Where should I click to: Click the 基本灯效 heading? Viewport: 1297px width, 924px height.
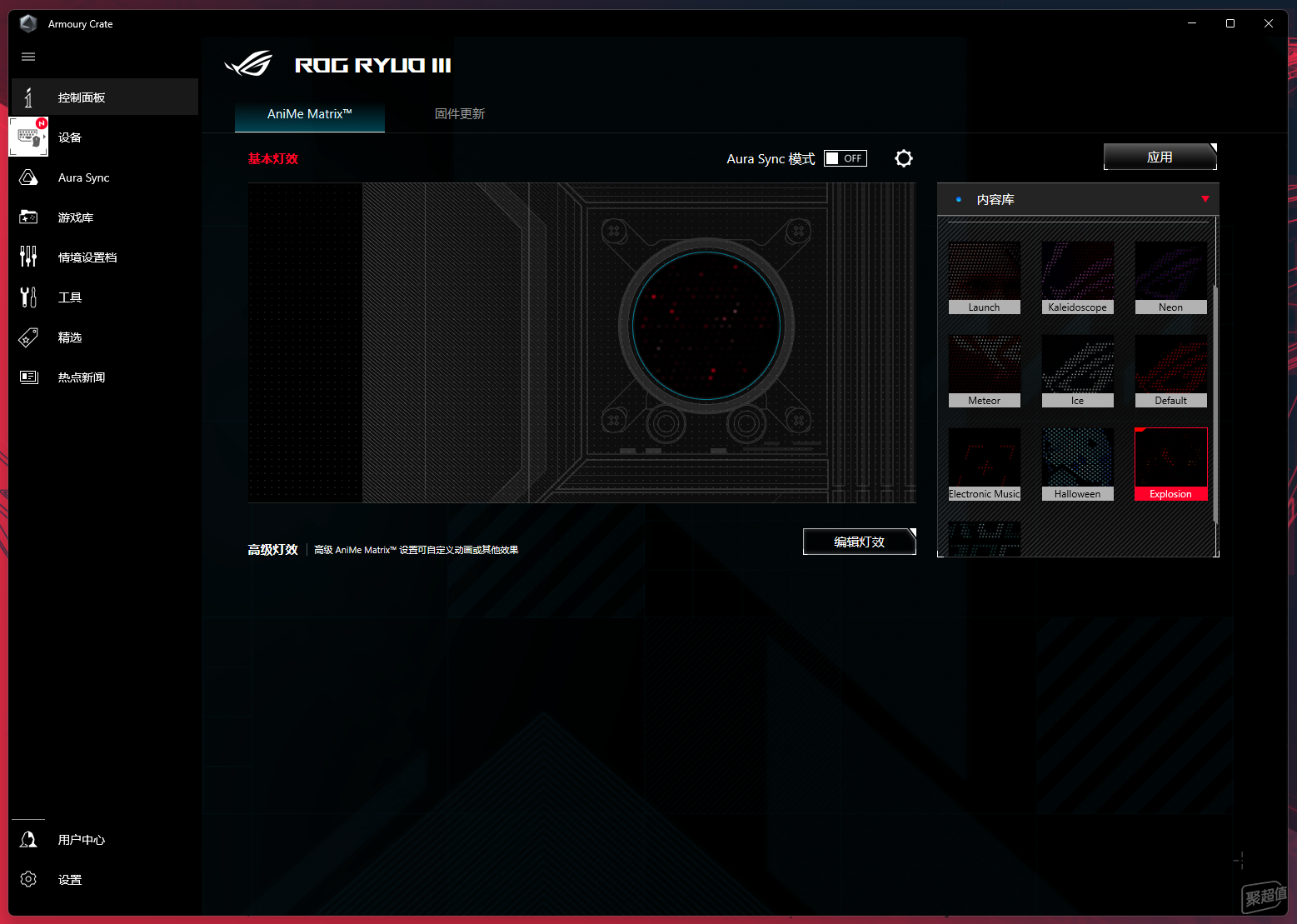point(273,159)
